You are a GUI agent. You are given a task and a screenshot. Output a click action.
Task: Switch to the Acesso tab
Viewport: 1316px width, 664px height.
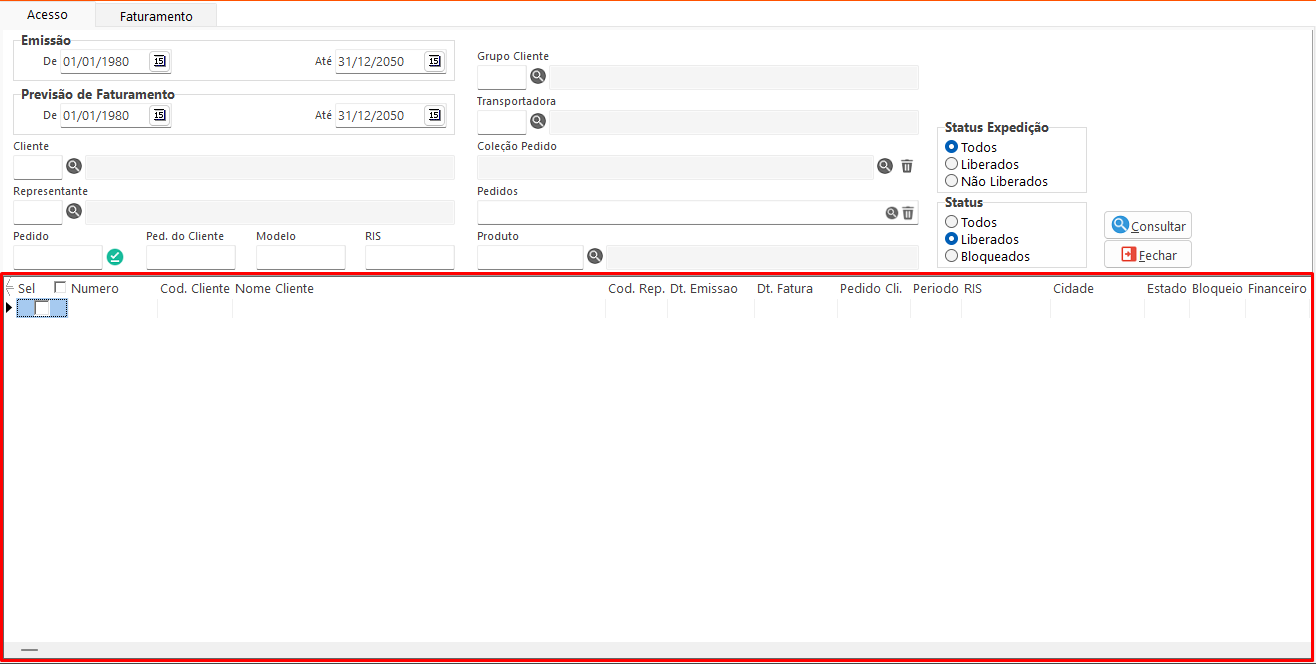(x=47, y=15)
